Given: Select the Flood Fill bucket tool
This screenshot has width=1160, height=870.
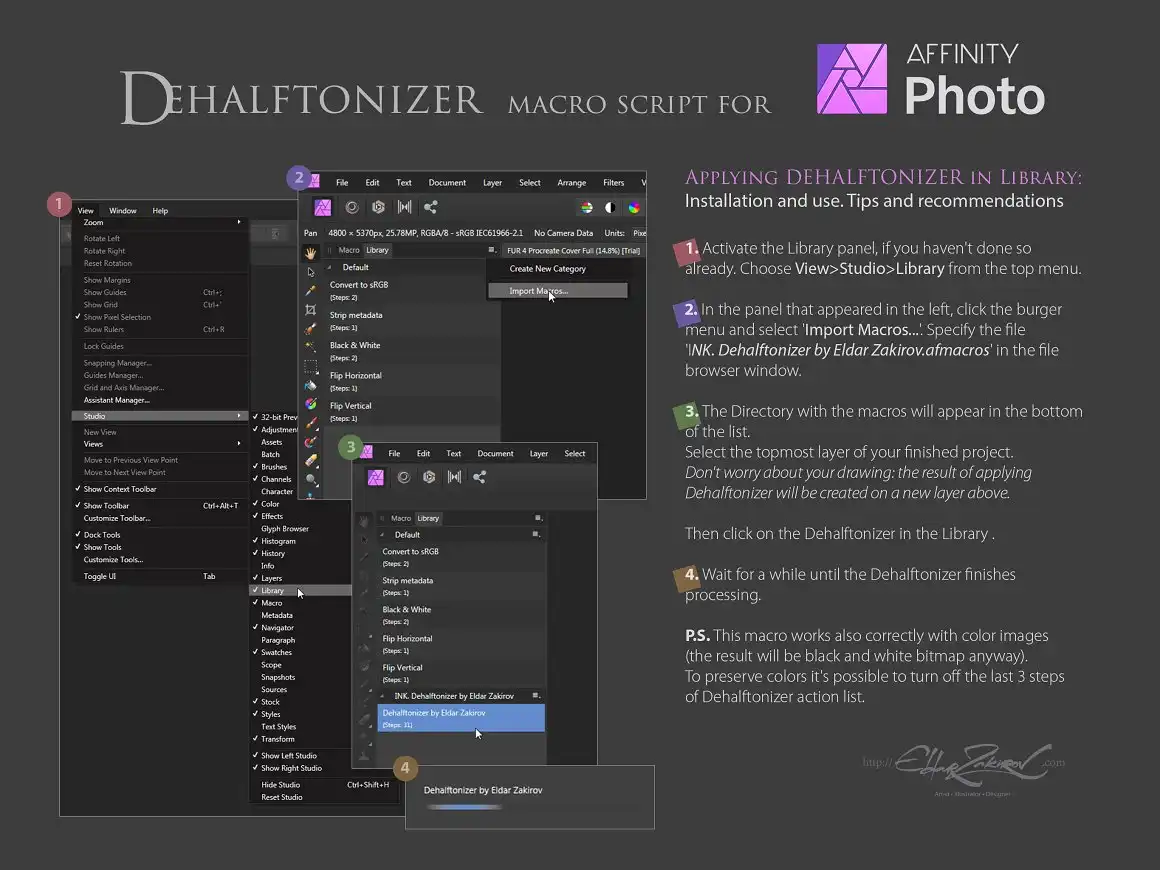Looking at the screenshot, I should coord(311,385).
